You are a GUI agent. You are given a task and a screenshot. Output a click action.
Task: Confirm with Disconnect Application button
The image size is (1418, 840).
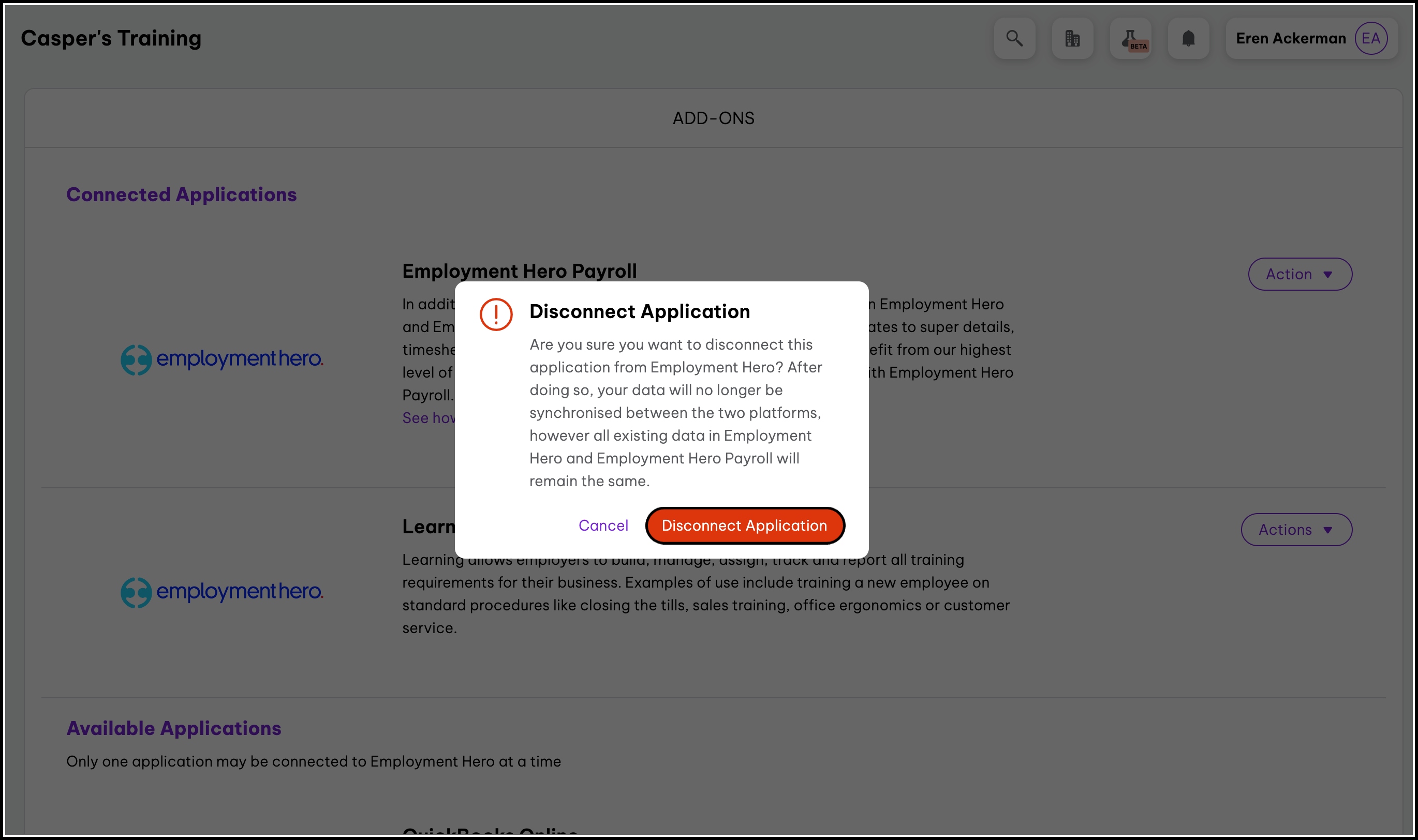tap(744, 526)
